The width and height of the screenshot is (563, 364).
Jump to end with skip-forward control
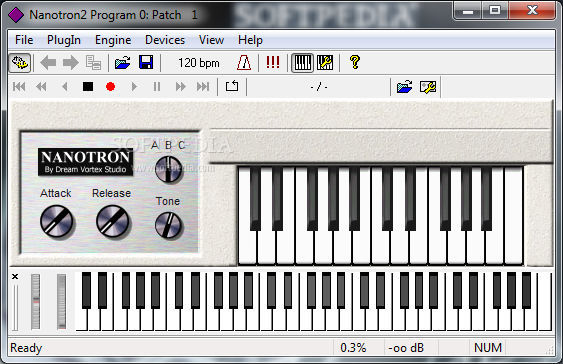tap(203, 87)
